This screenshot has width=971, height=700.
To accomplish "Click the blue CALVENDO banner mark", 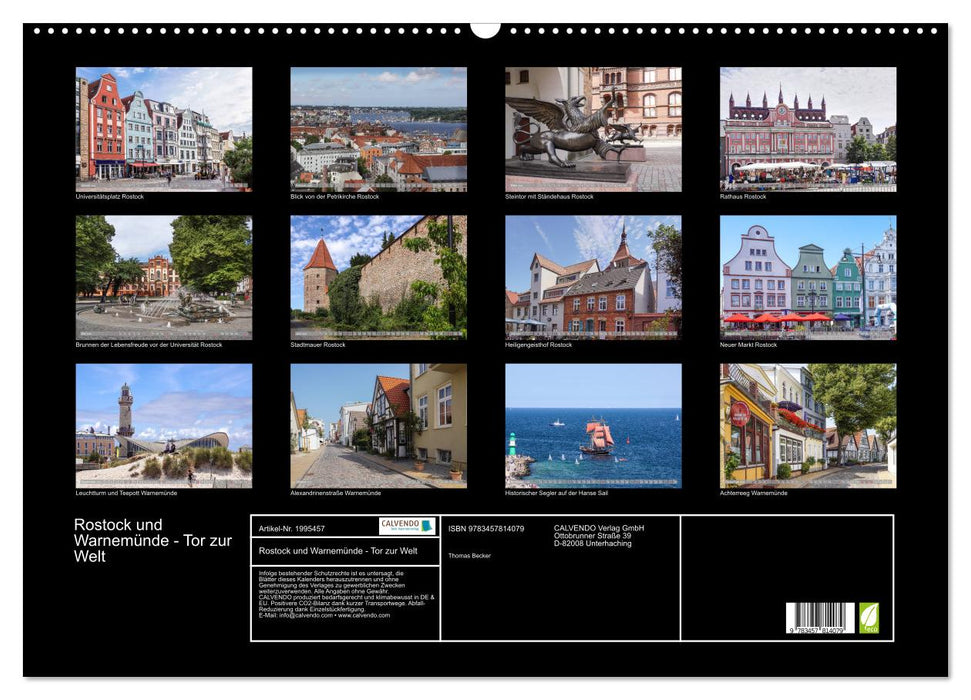I will pos(426,525).
